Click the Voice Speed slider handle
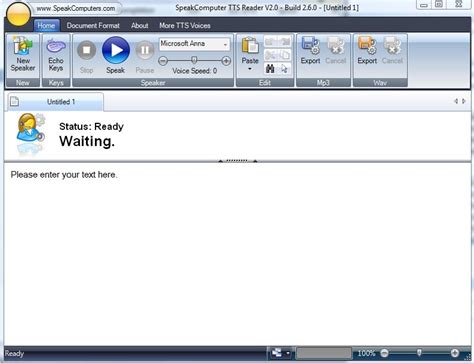The image size is (474, 363). 194,60
